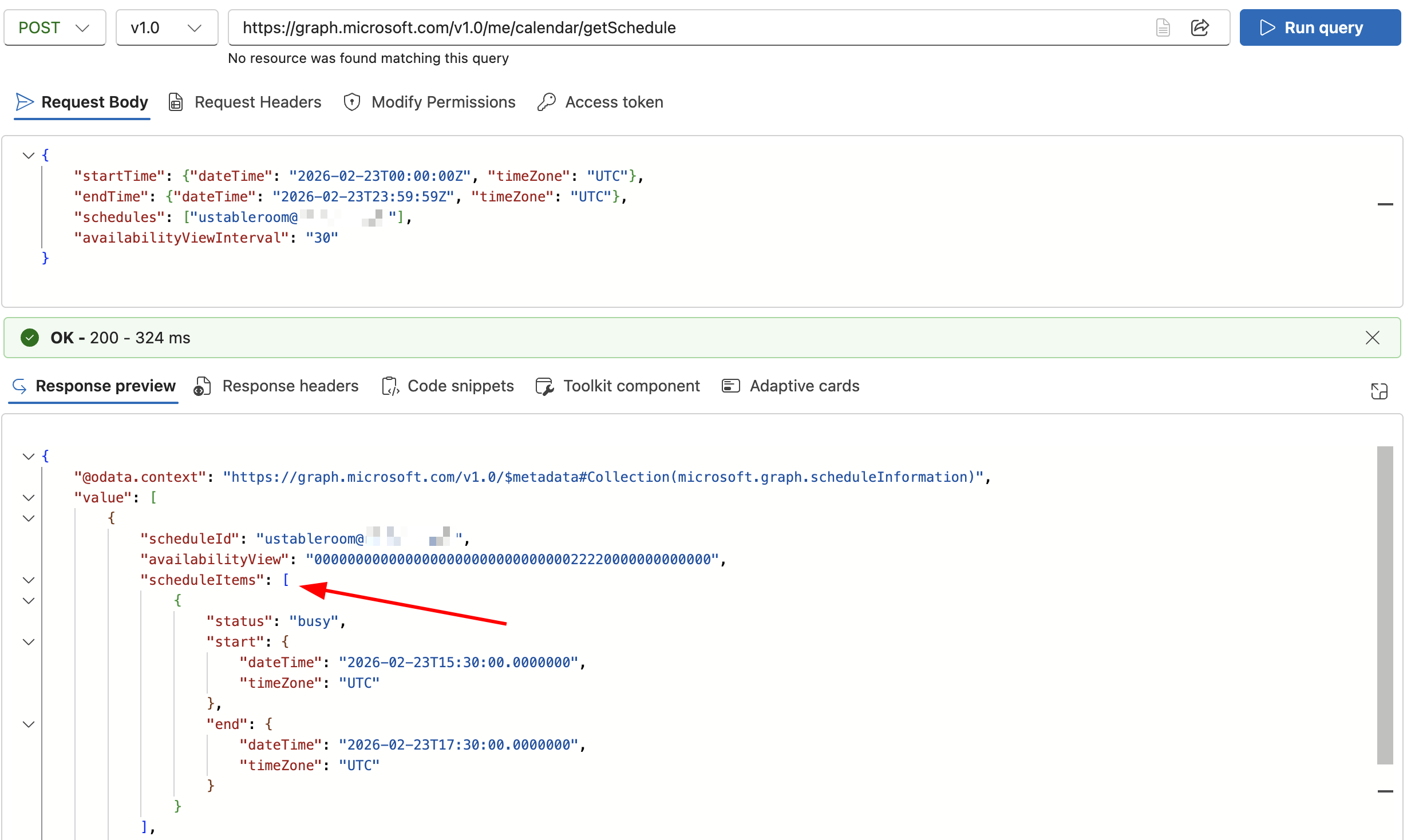Click the share query icon
Viewport: 1415px width, 840px height.
1199,27
